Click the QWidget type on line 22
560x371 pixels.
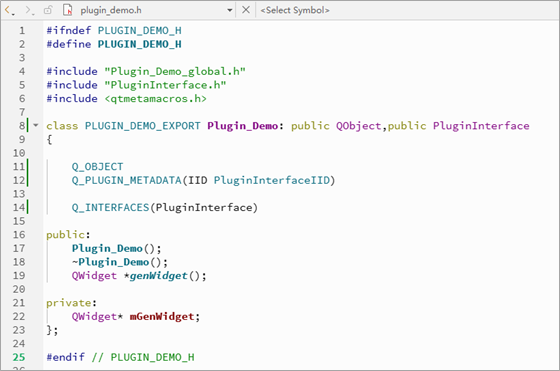click(94, 316)
